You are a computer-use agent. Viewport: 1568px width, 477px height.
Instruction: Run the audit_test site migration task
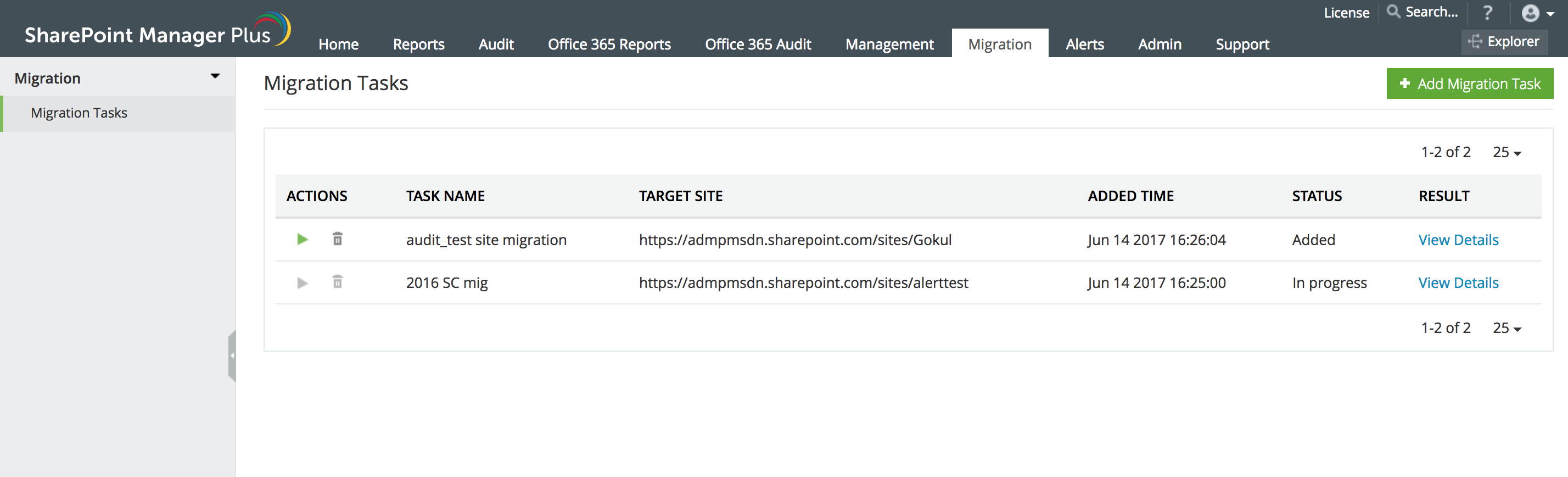pyautogui.click(x=302, y=240)
